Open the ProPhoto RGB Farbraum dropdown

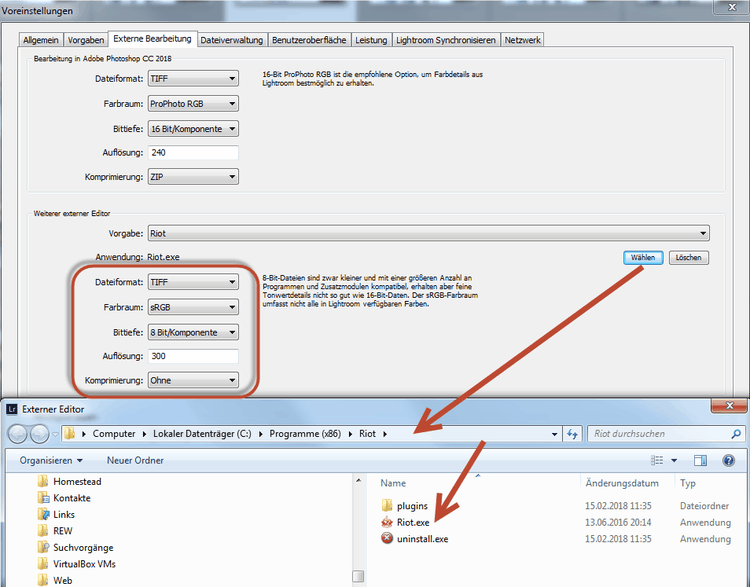(x=193, y=103)
